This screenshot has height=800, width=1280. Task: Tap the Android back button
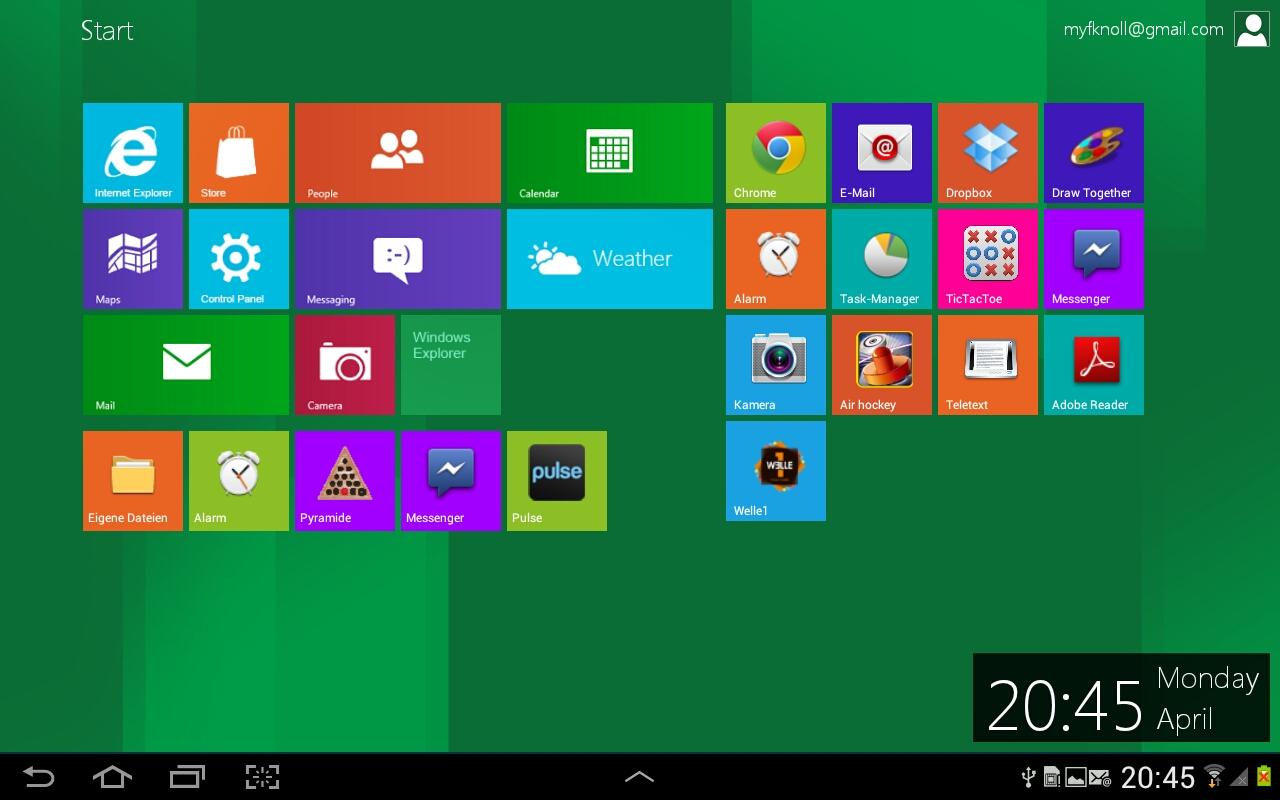39,777
